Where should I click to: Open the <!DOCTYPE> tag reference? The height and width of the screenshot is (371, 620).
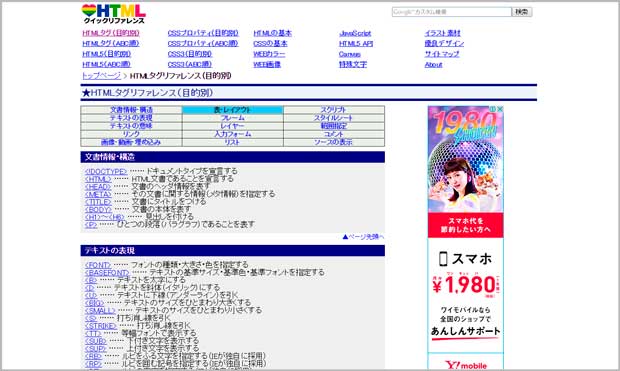pos(106,171)
